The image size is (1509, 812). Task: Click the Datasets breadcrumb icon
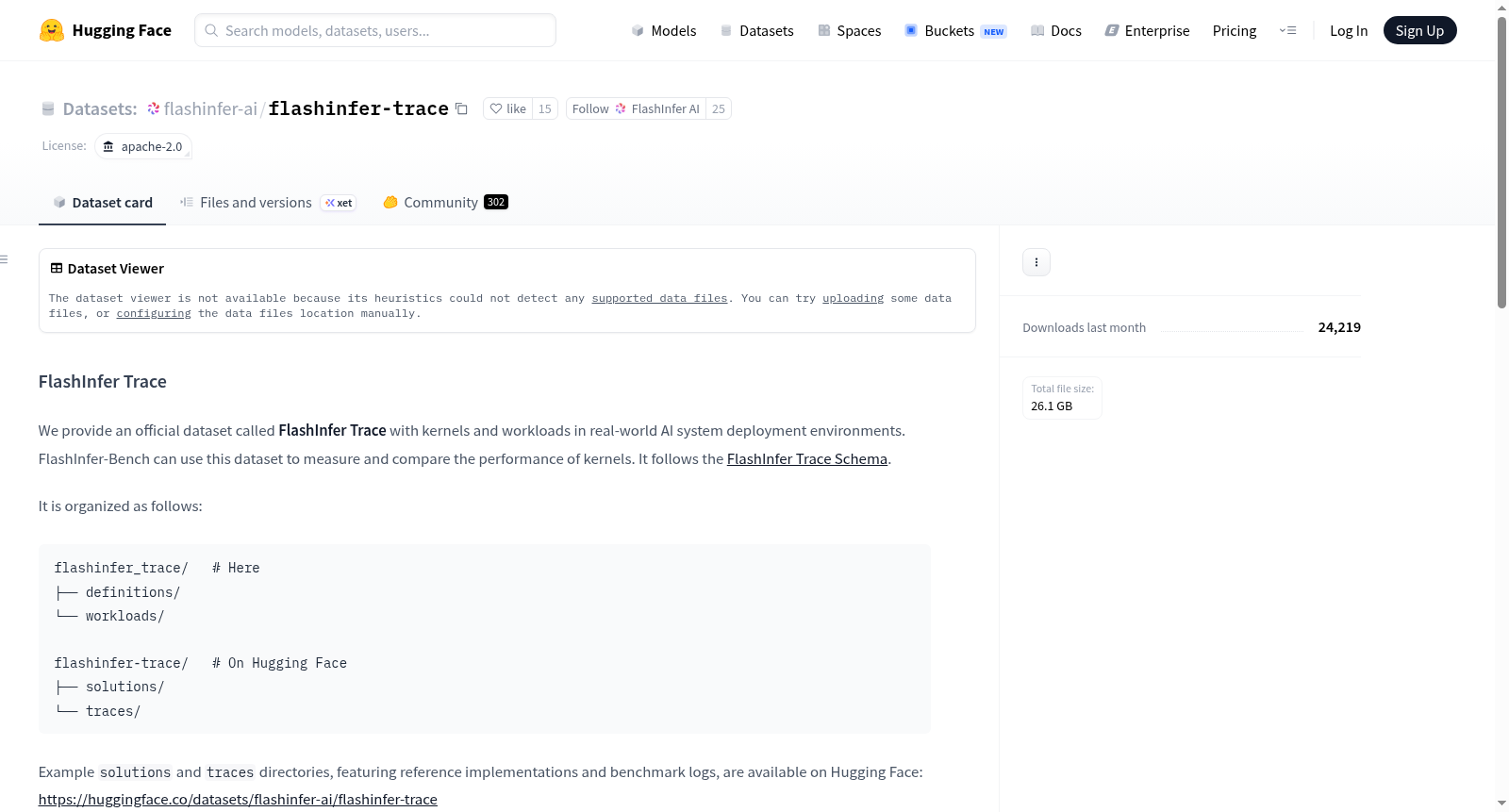point(48,108)
